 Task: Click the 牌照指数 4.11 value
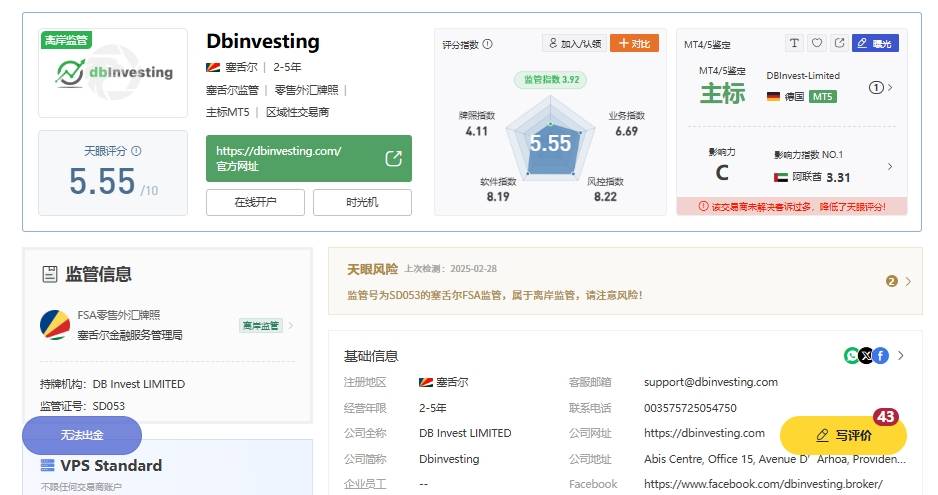[x=476, y=131]
